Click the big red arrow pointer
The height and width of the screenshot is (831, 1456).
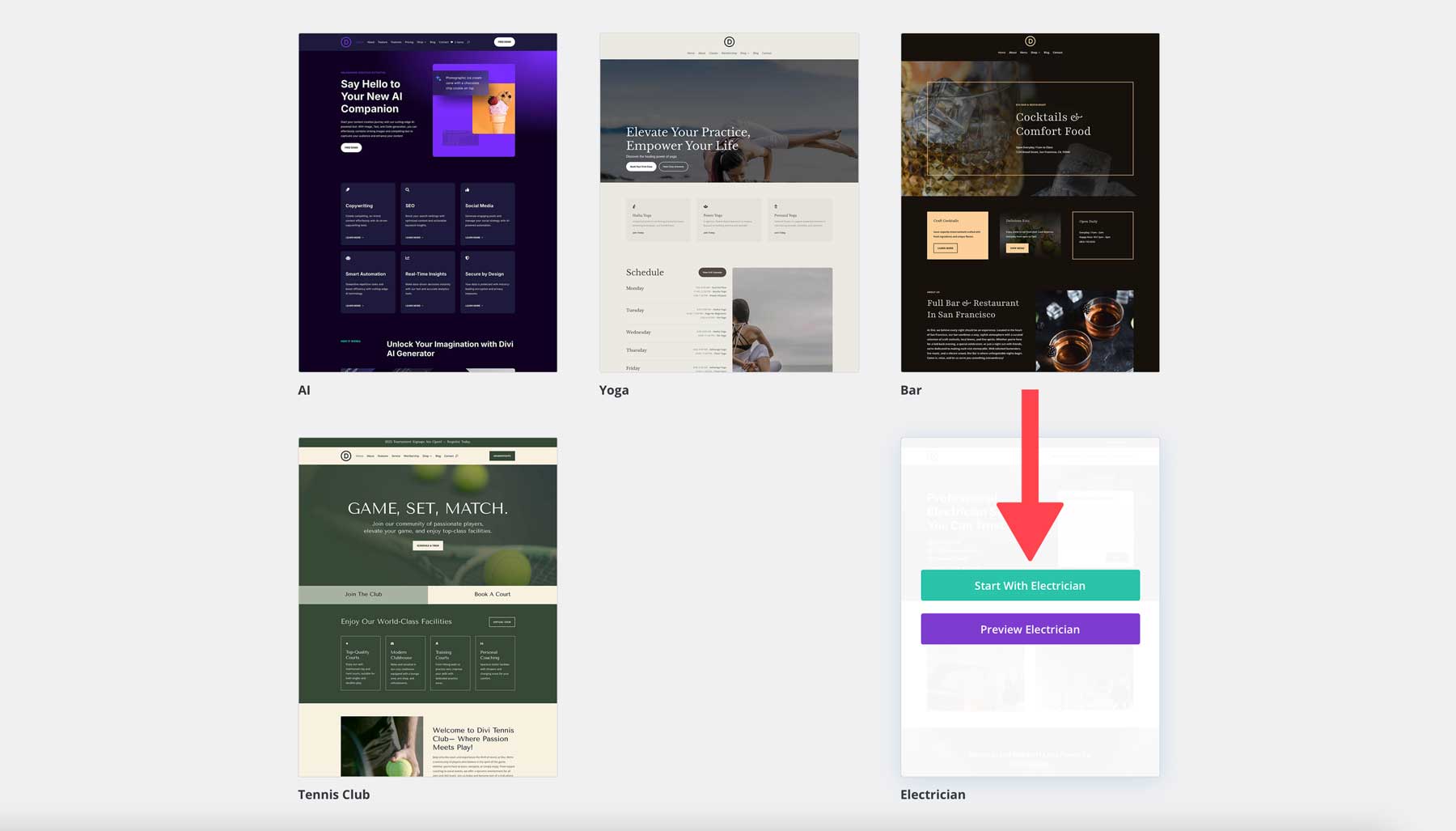(x=1030, y=485)
